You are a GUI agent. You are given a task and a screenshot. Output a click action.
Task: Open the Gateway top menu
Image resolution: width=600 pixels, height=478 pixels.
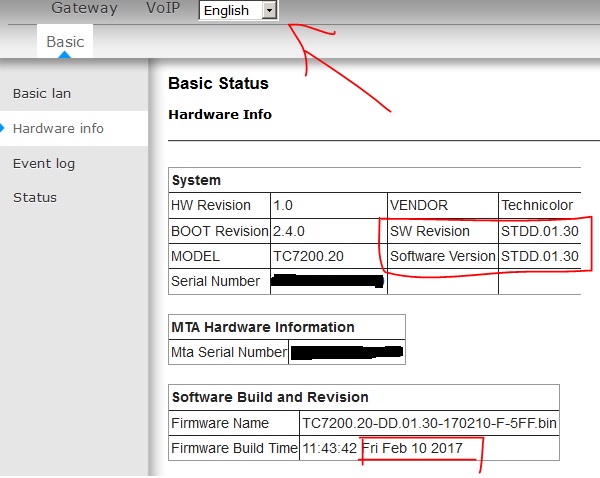point(84,9)
